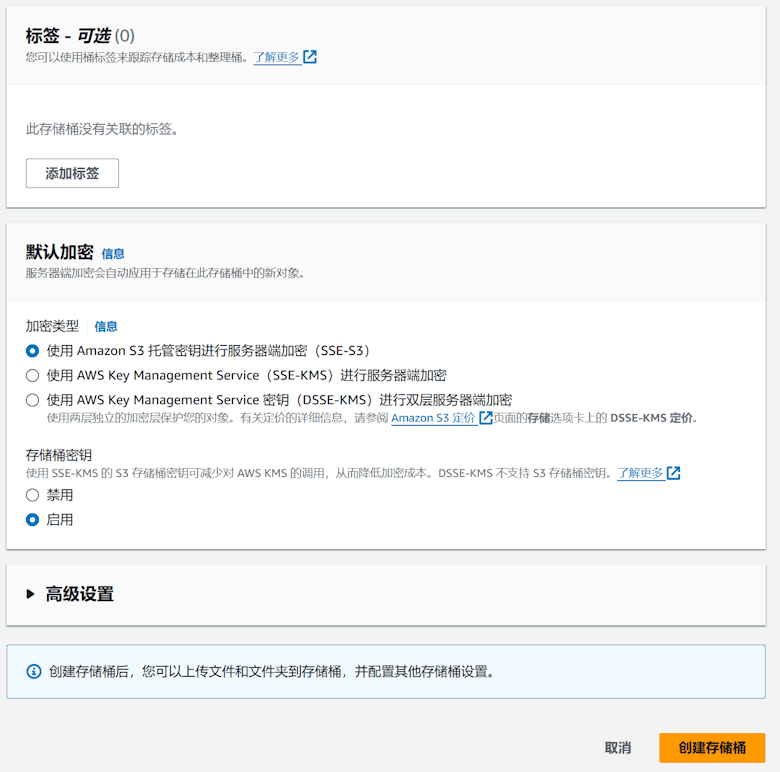
Task: Select 启用 for bucket key
Action: click(x=32, y=520)
